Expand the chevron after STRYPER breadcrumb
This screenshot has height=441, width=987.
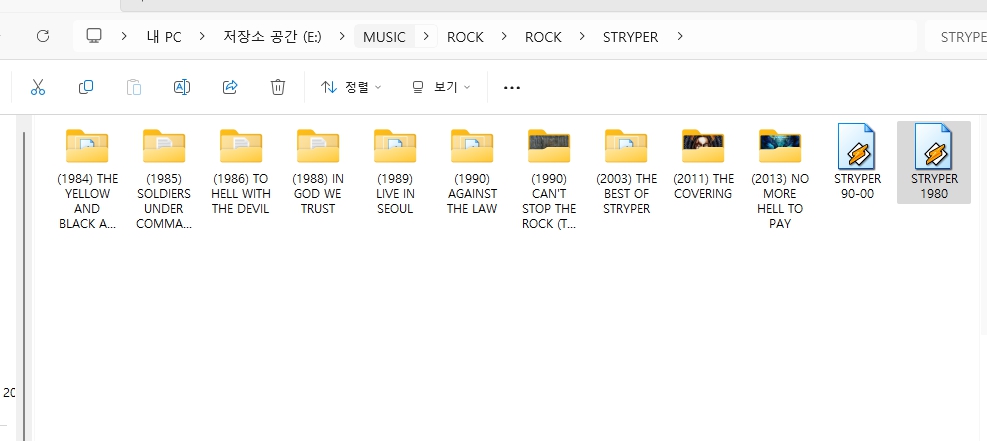pos(679,36)
